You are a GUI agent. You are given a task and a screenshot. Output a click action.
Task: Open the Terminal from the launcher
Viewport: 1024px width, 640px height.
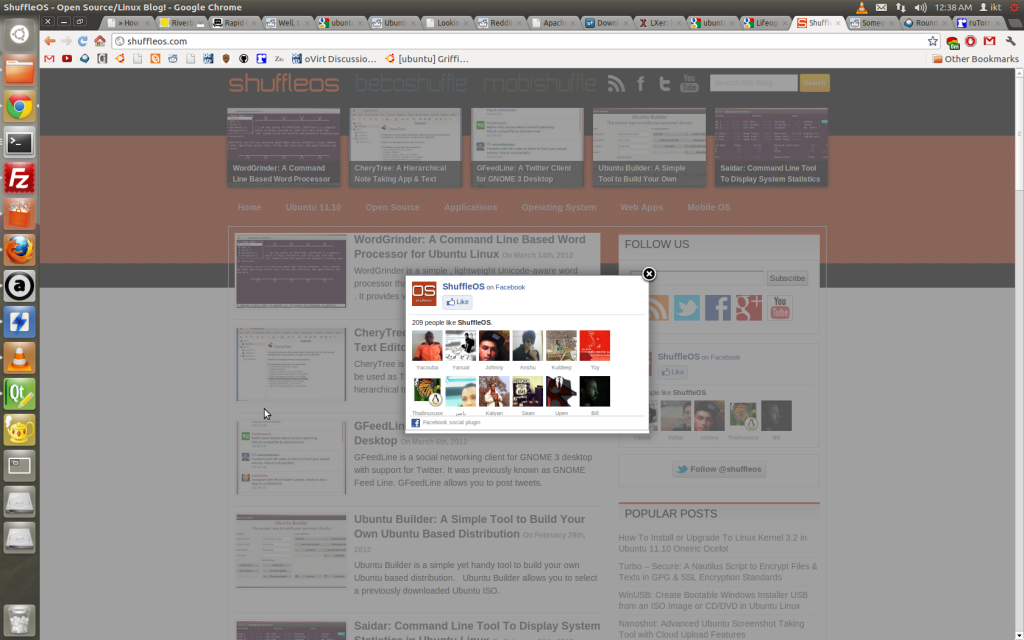[x=20, y=142]
